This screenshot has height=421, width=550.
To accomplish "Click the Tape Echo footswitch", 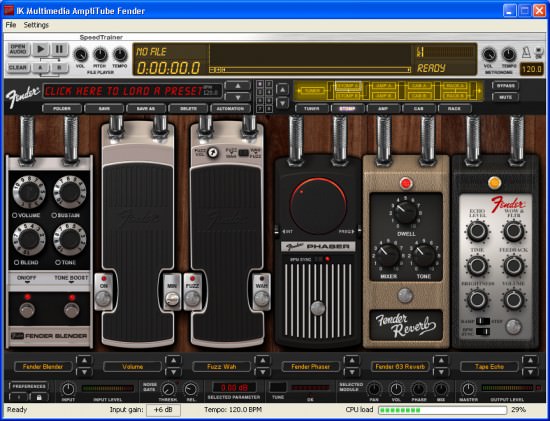I will click(513, 326).
